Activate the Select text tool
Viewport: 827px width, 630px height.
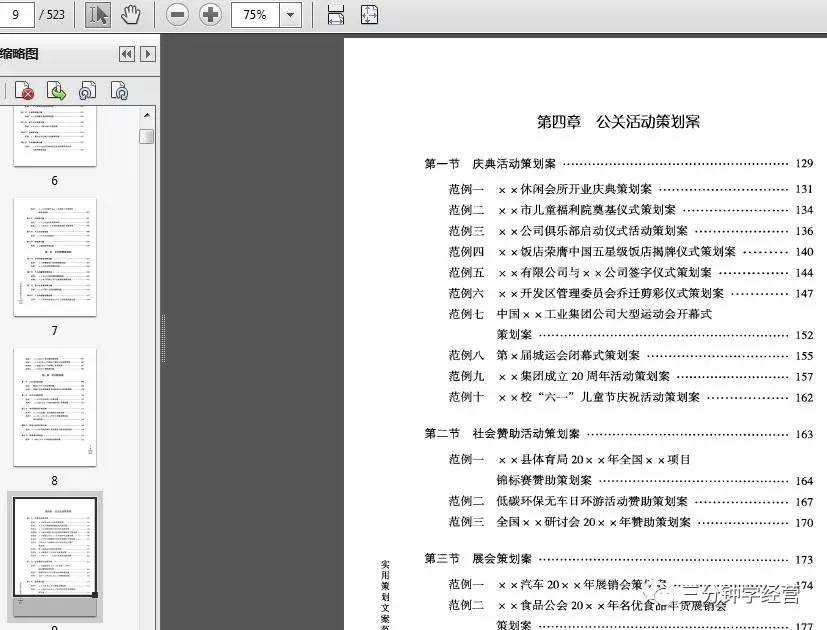[97, 14]
